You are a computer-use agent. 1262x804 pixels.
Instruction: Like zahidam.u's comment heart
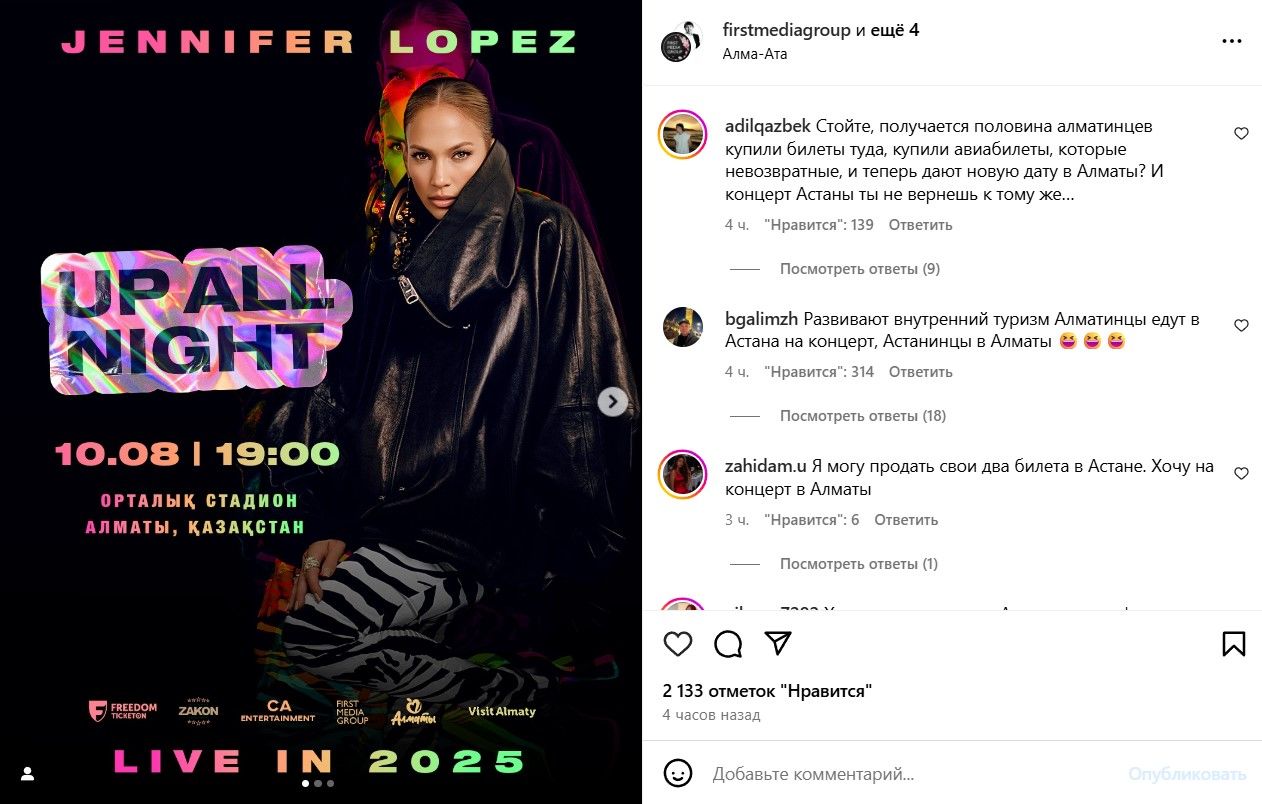click(x=1241, y=473)
